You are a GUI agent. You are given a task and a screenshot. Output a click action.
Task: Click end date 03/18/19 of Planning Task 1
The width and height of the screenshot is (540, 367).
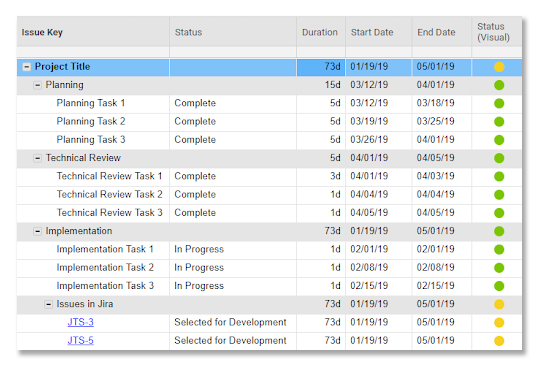(436, 103)
